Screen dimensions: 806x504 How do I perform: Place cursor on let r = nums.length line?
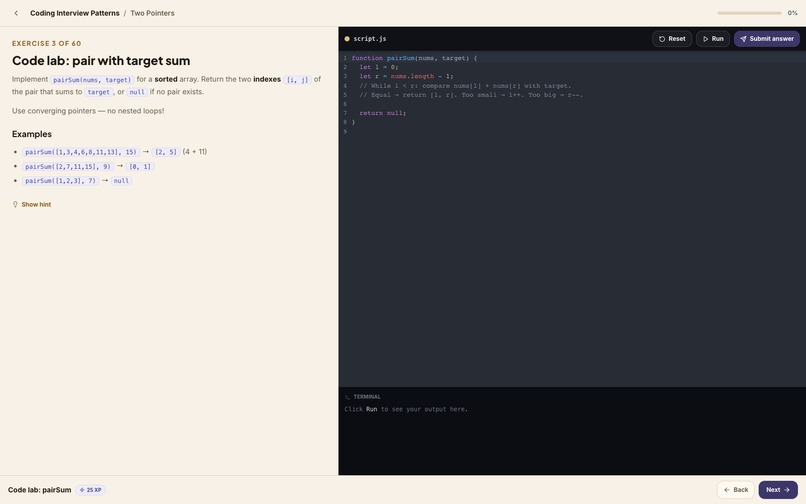406,77
